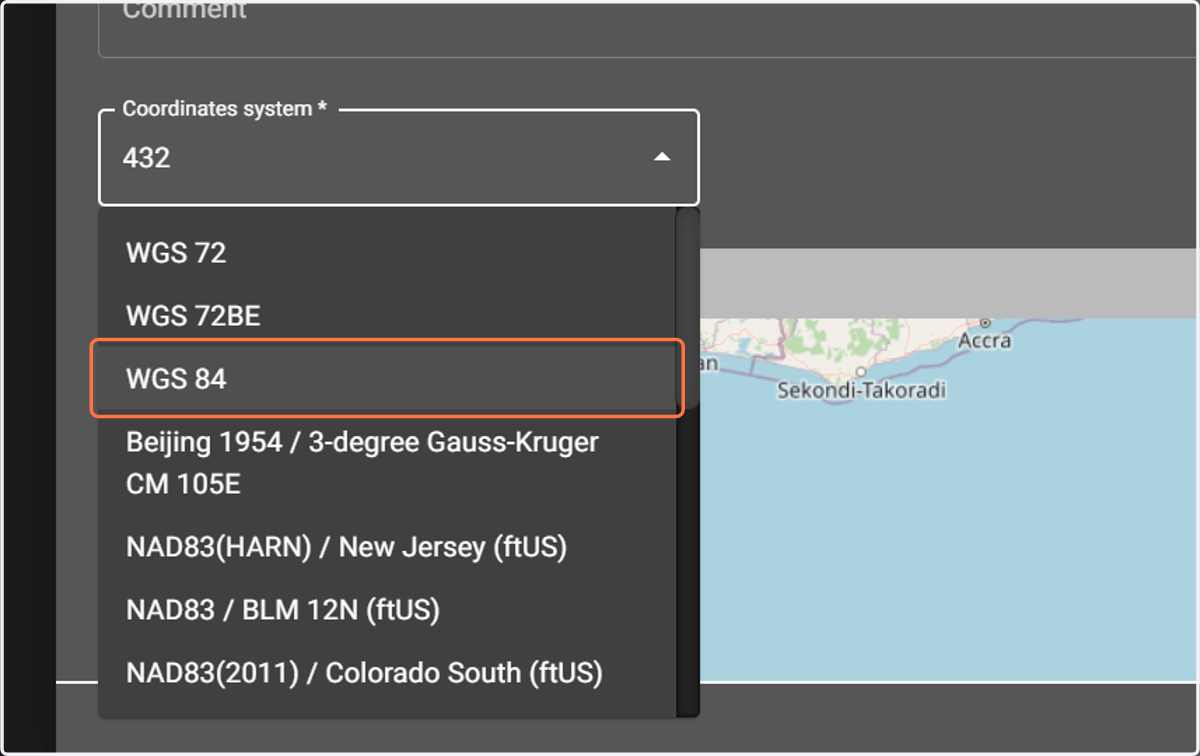Click Accra label on the map
Screen dimensions: 1200x756
984,341
